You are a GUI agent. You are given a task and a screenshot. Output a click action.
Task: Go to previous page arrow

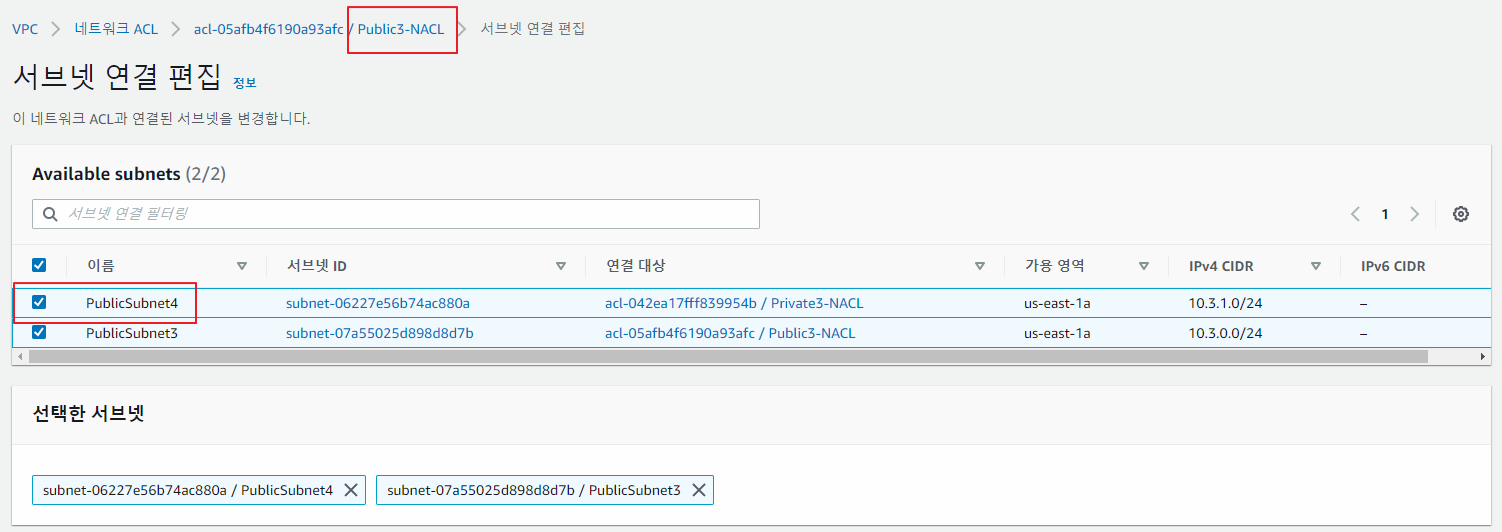(x=1355, y=214)
